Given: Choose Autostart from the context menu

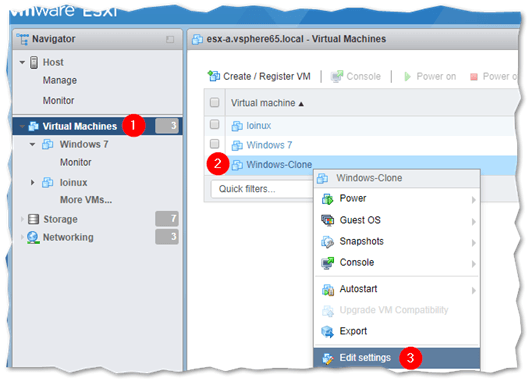Looking at the screenshot, I should pos(397,289).
